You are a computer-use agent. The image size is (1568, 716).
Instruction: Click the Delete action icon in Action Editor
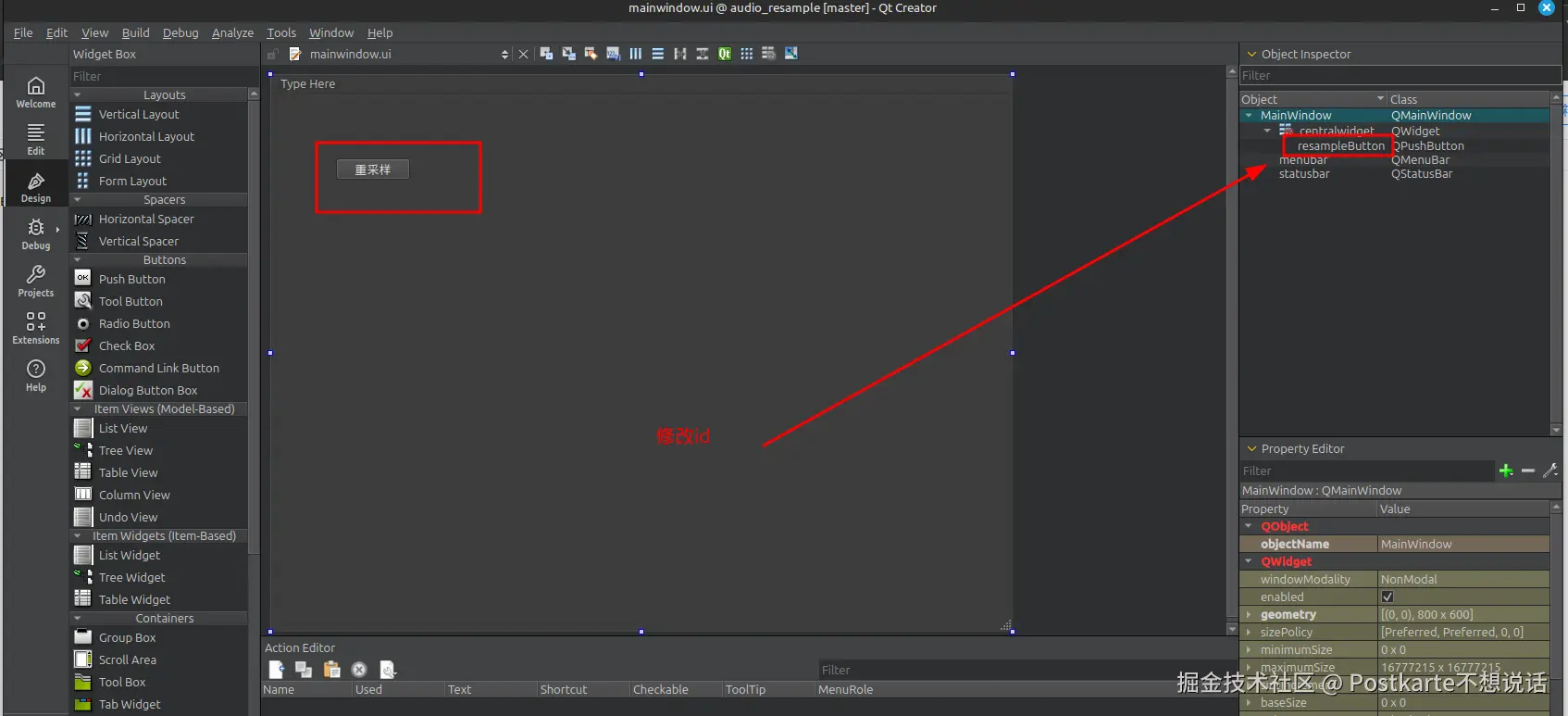(359, 669)
